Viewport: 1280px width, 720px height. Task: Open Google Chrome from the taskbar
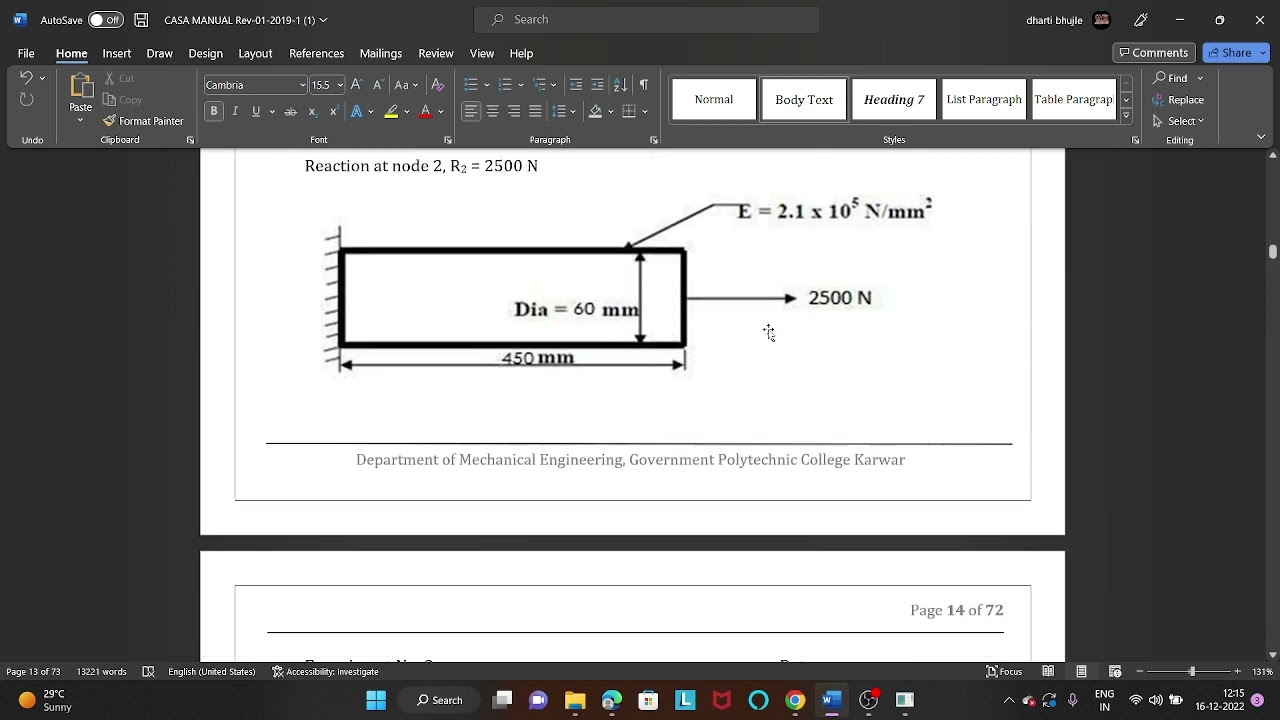[795, 700]
